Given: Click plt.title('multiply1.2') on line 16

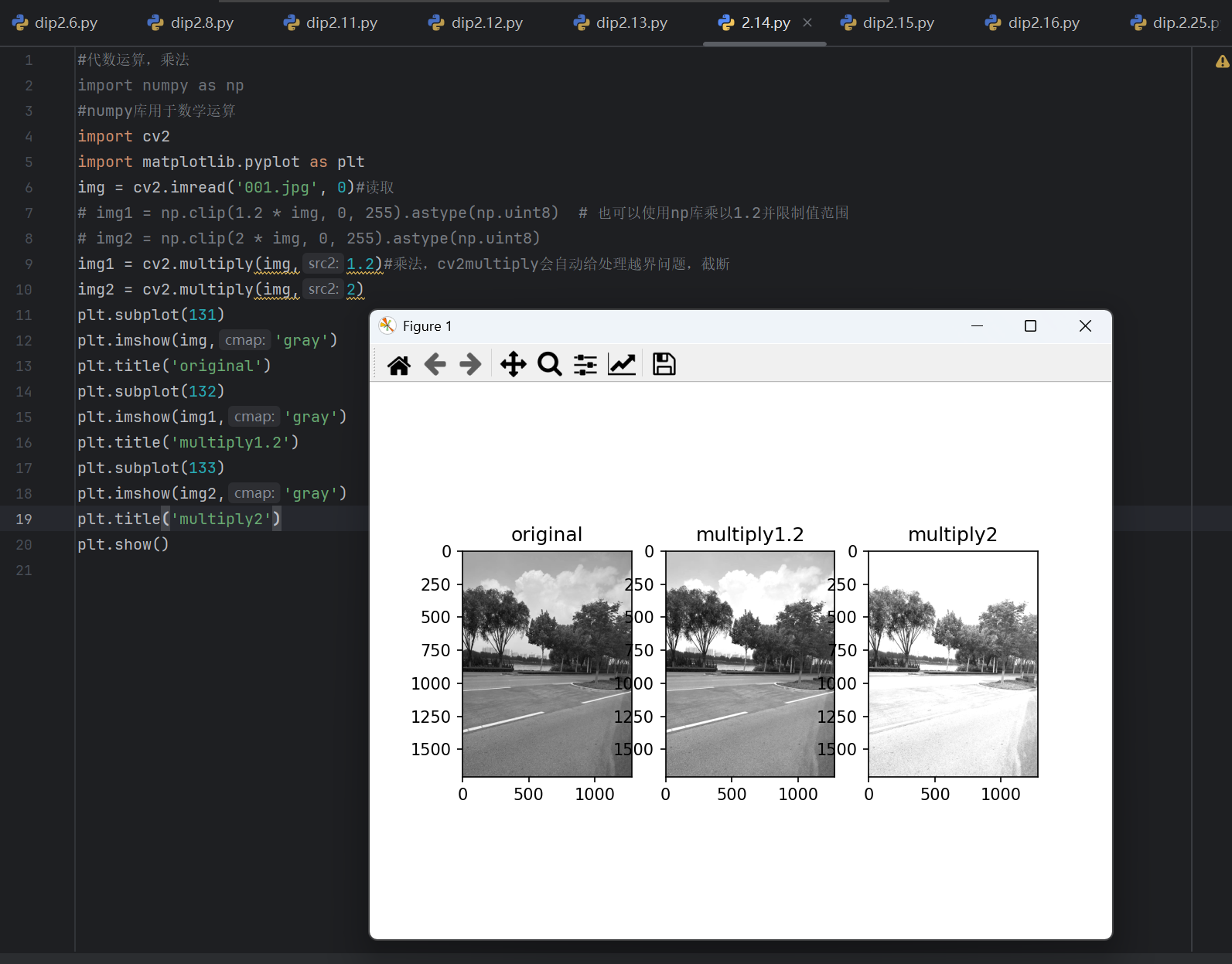Looking at the screenshot, I should [188, 442].
